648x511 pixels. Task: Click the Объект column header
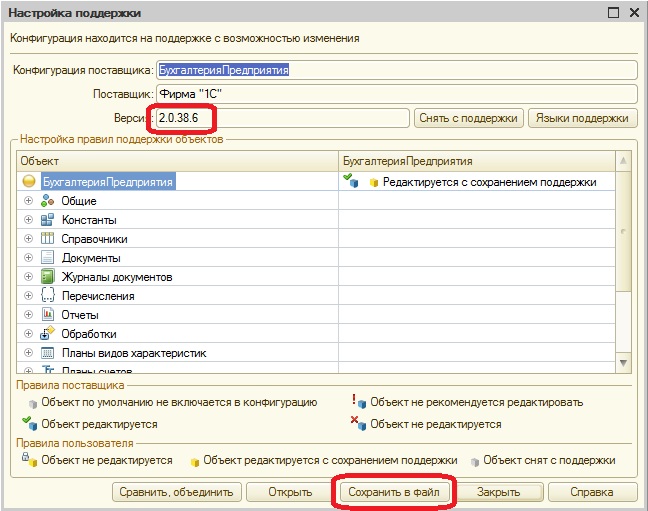pos(177,161)
